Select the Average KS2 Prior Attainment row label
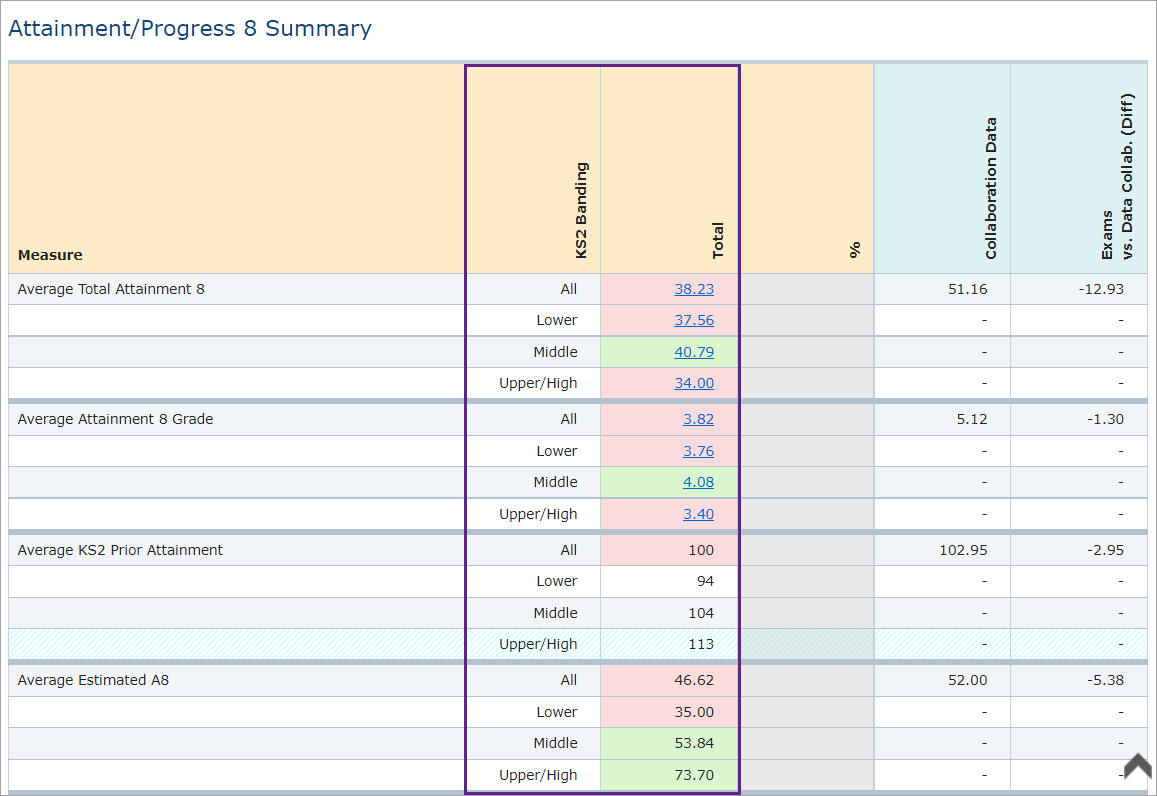 click(x=120, y=550)
